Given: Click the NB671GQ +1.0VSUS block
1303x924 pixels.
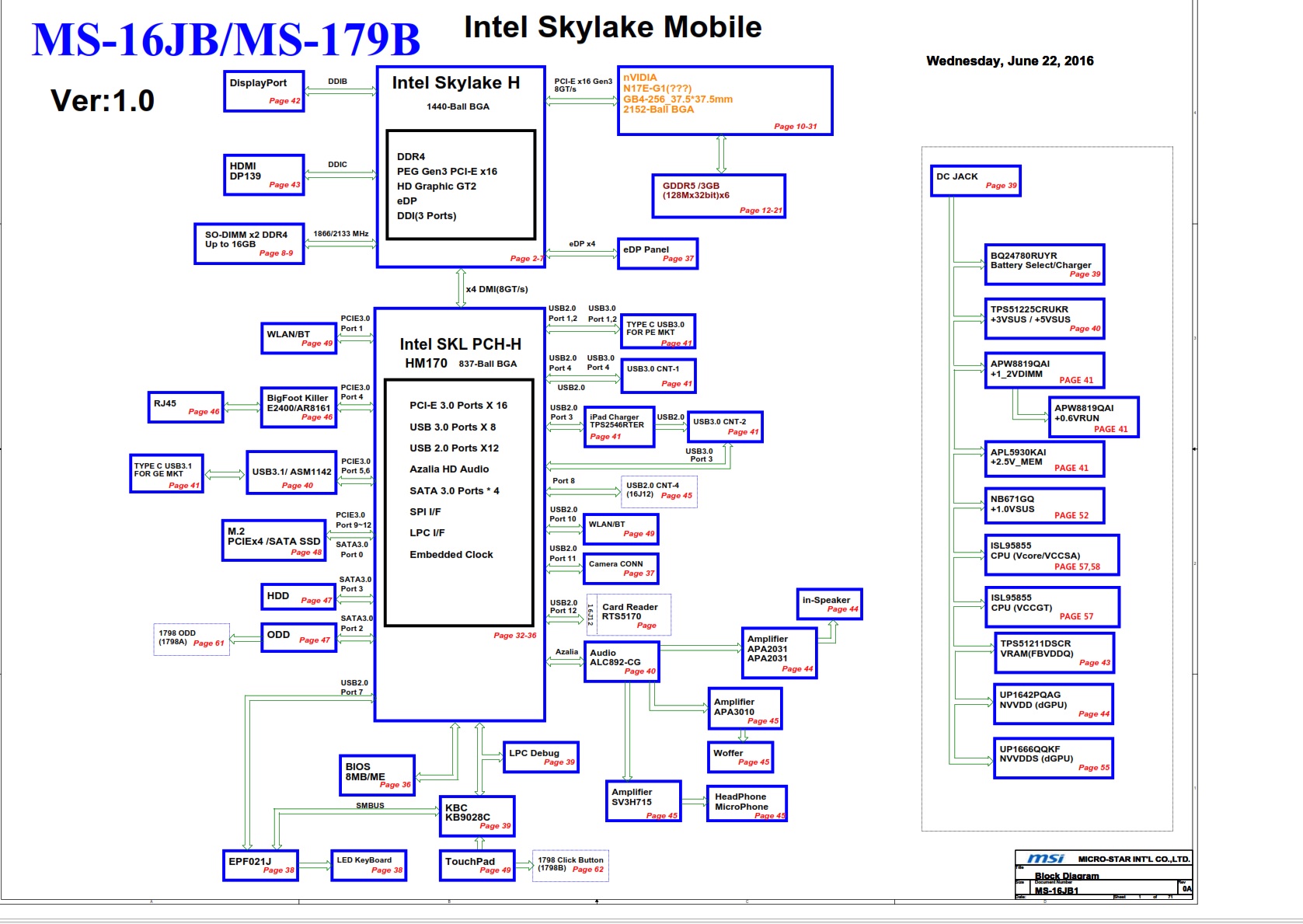Looking at the screenshot, I should pyautogui.click(x=1044, y=506).
